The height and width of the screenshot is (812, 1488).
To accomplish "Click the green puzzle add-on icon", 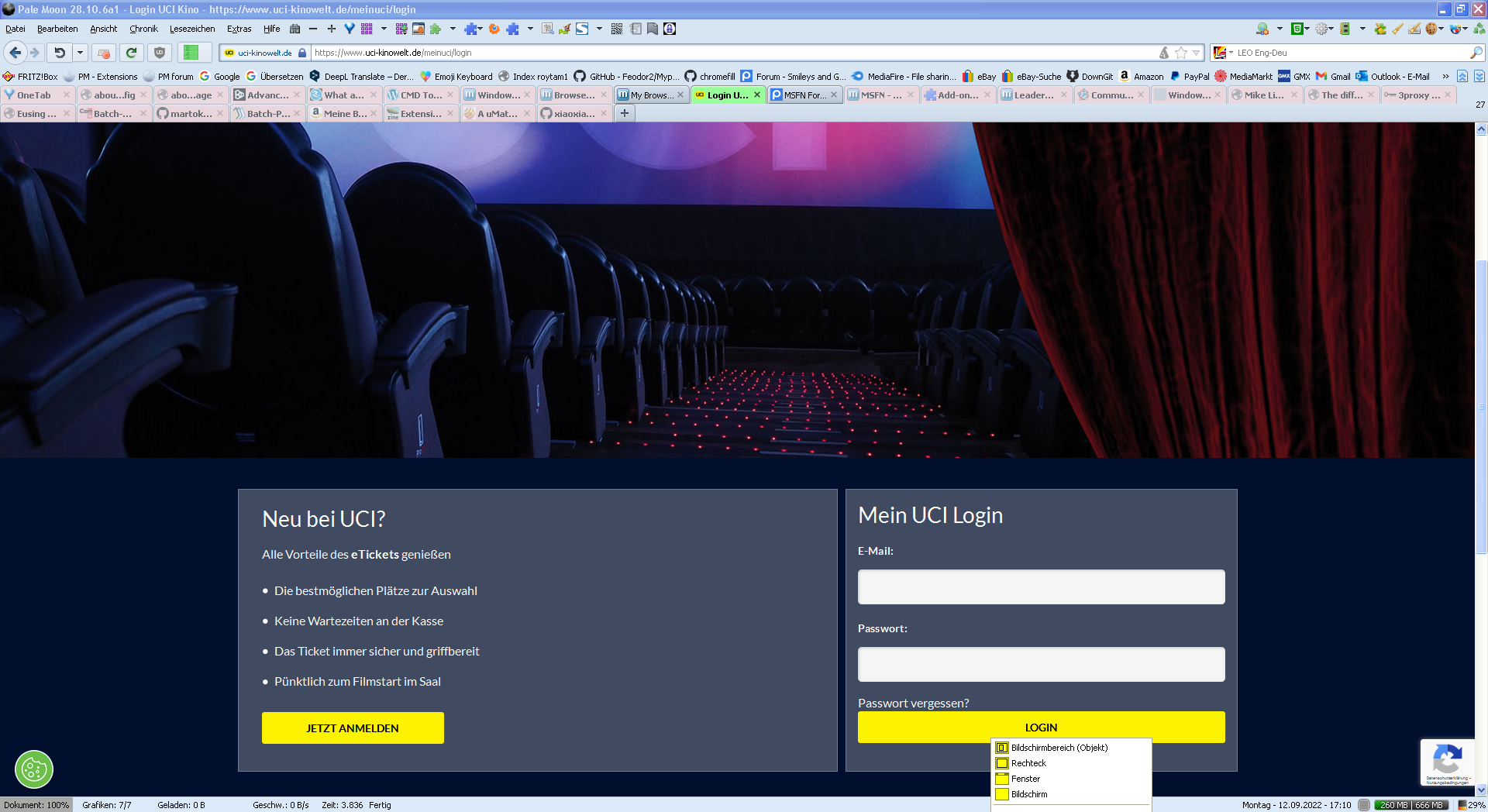I will click(x=435, y=29).
